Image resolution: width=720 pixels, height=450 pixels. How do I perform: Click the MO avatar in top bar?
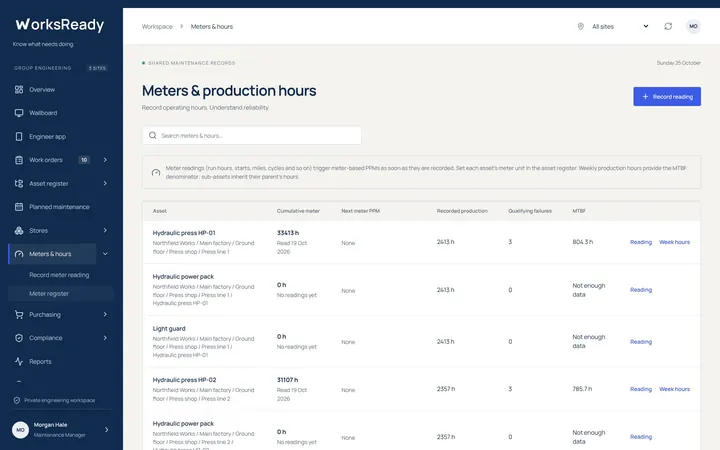coord(693,26)
